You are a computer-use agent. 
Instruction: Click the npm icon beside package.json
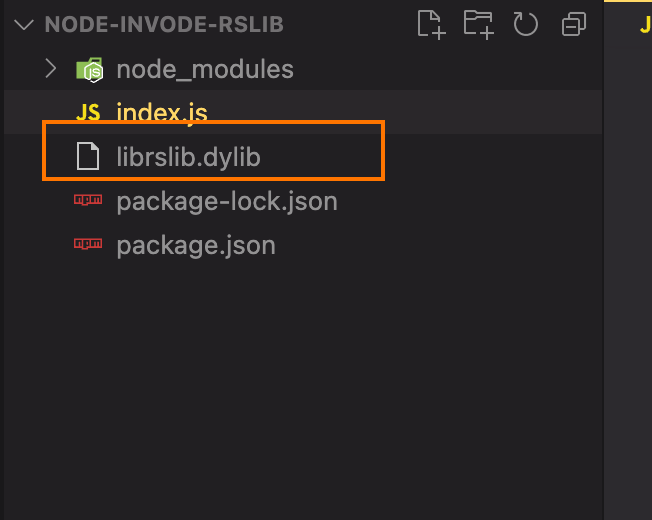pyautogui.click(x=88, y=244)
